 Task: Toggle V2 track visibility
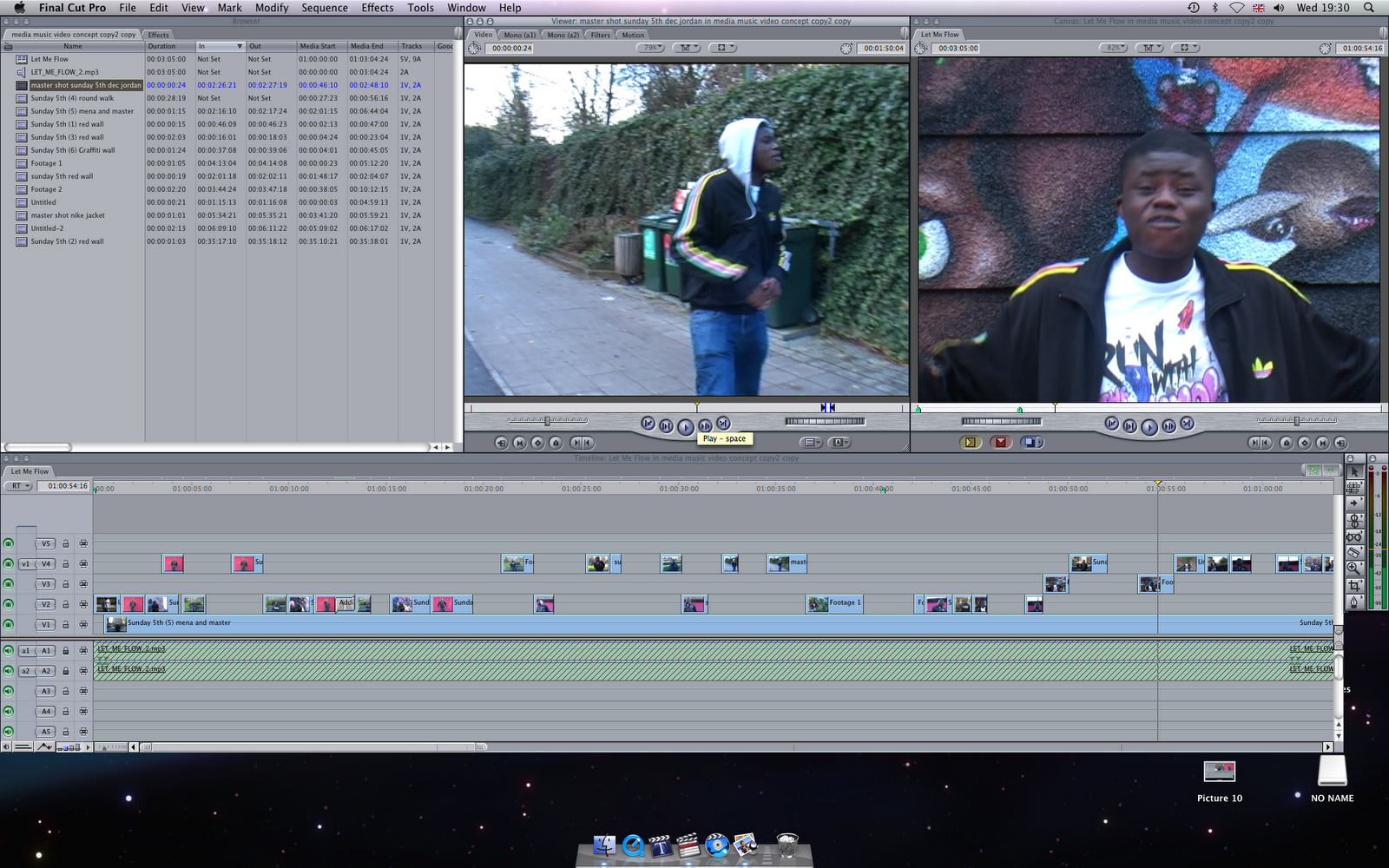point(9,604)
